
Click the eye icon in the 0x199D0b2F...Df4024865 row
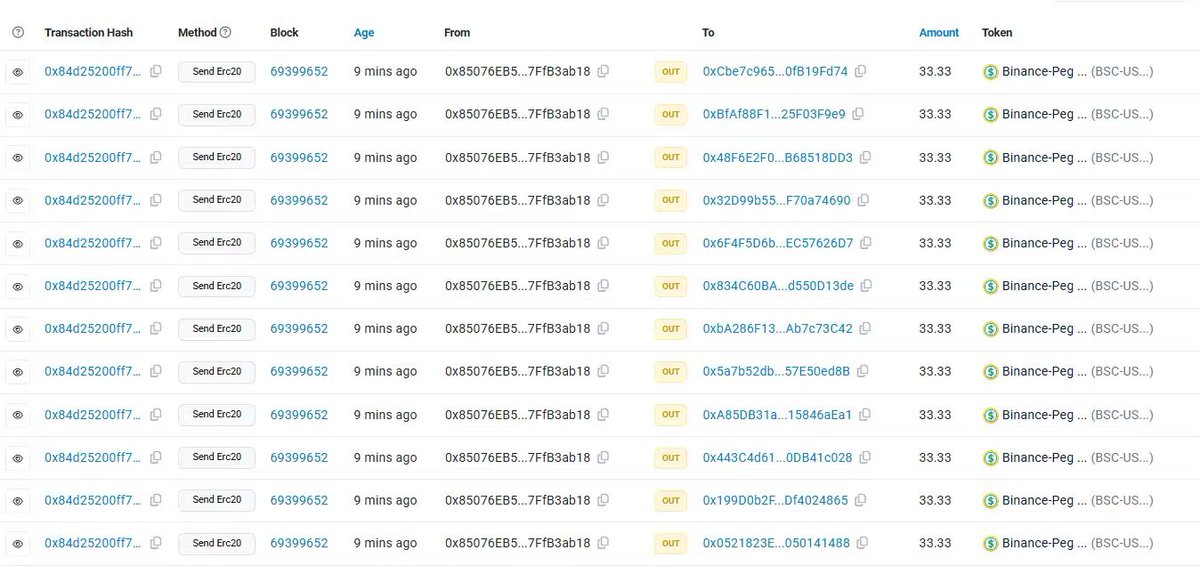[x=18, y=501]
